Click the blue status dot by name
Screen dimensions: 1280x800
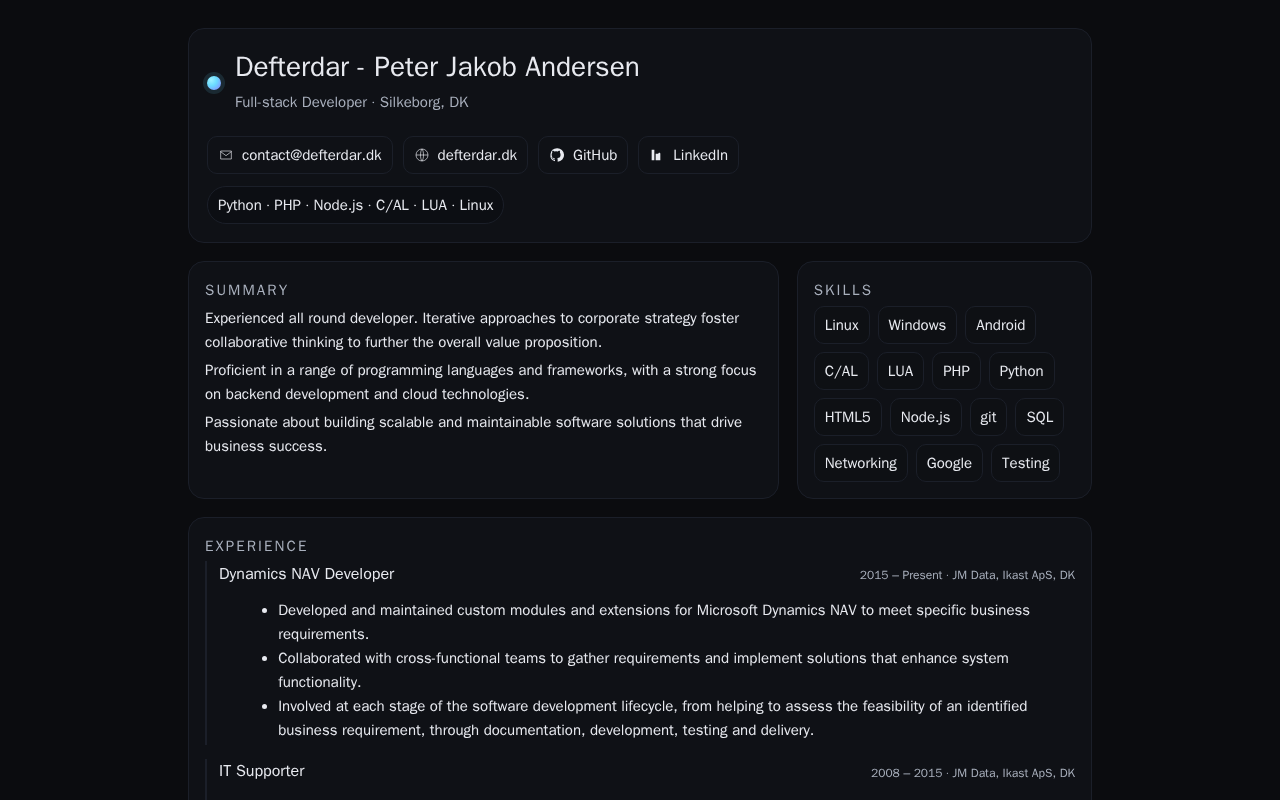[x=214, y=83]
